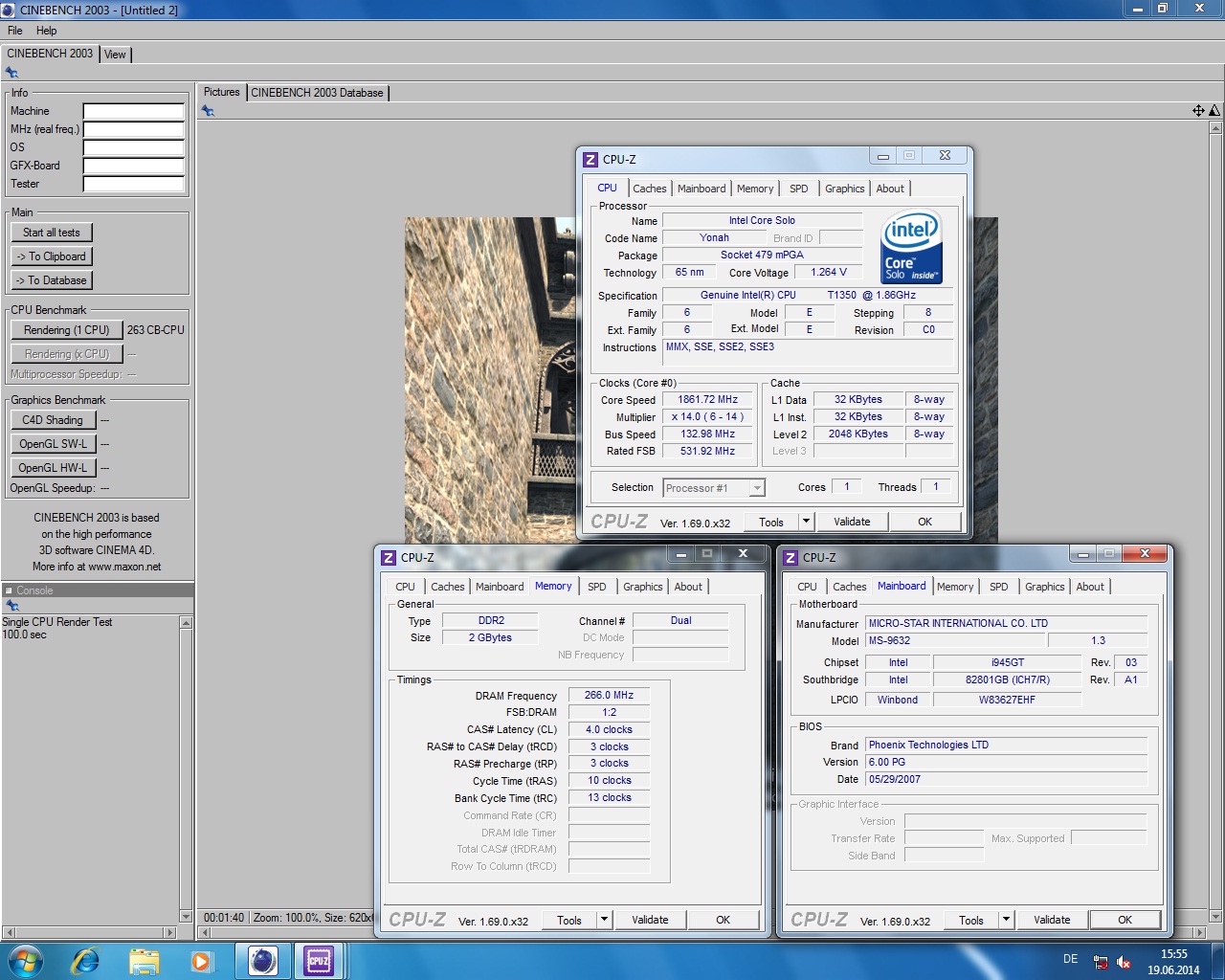
Task: Select the Pictures tab
Action: click(x=221, y=92)
